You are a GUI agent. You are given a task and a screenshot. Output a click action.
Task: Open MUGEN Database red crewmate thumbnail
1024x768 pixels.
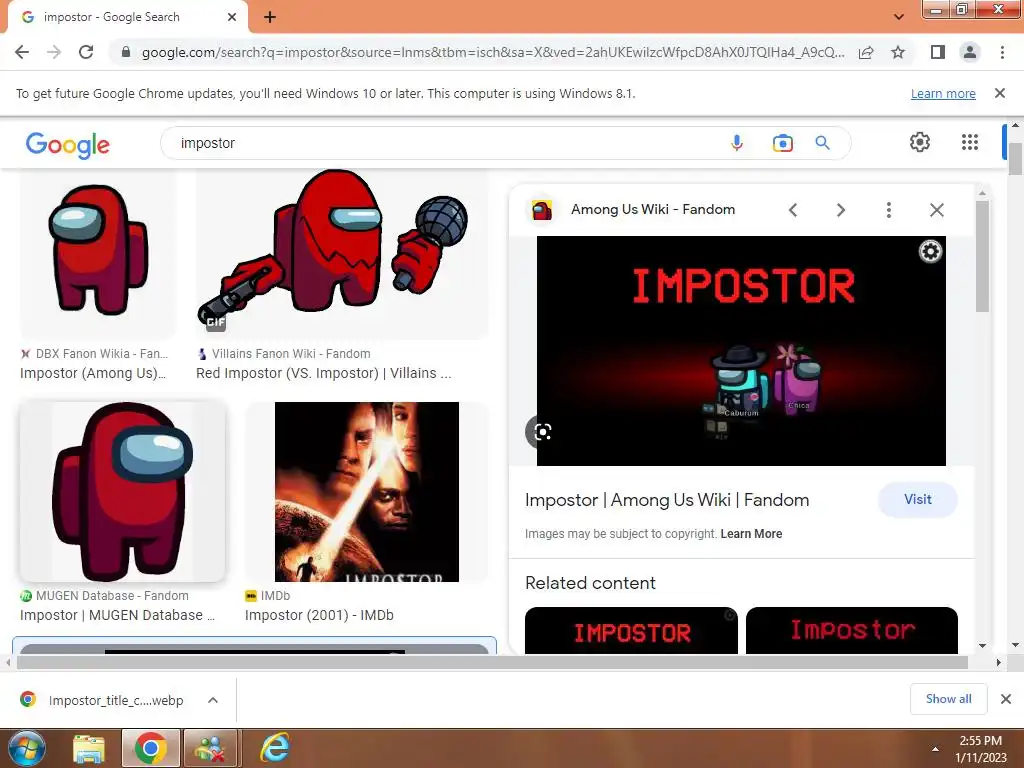(123, 491)
